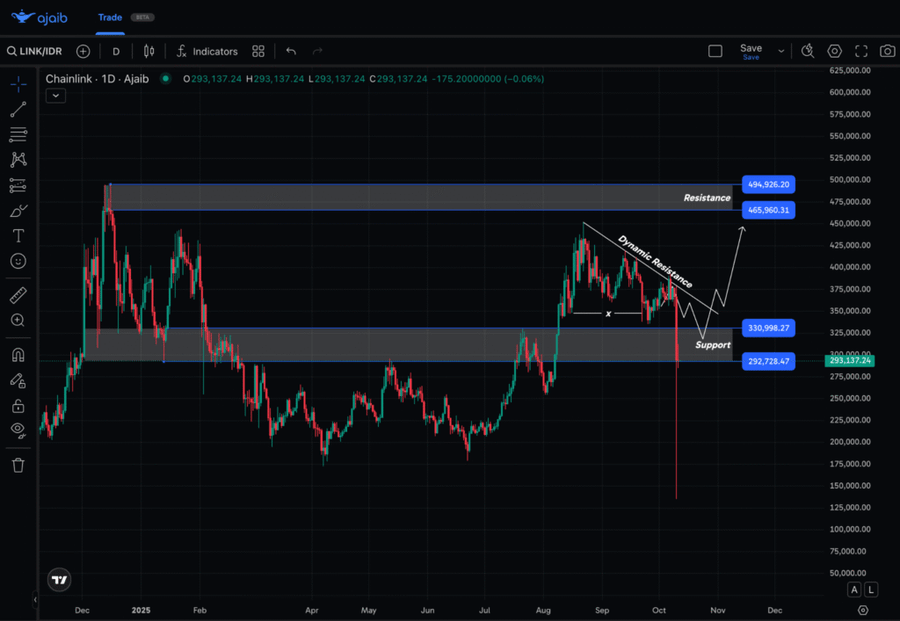The image size is (900, 621).
Task: Select the brush drawing tool
Action: coord(18,211)
